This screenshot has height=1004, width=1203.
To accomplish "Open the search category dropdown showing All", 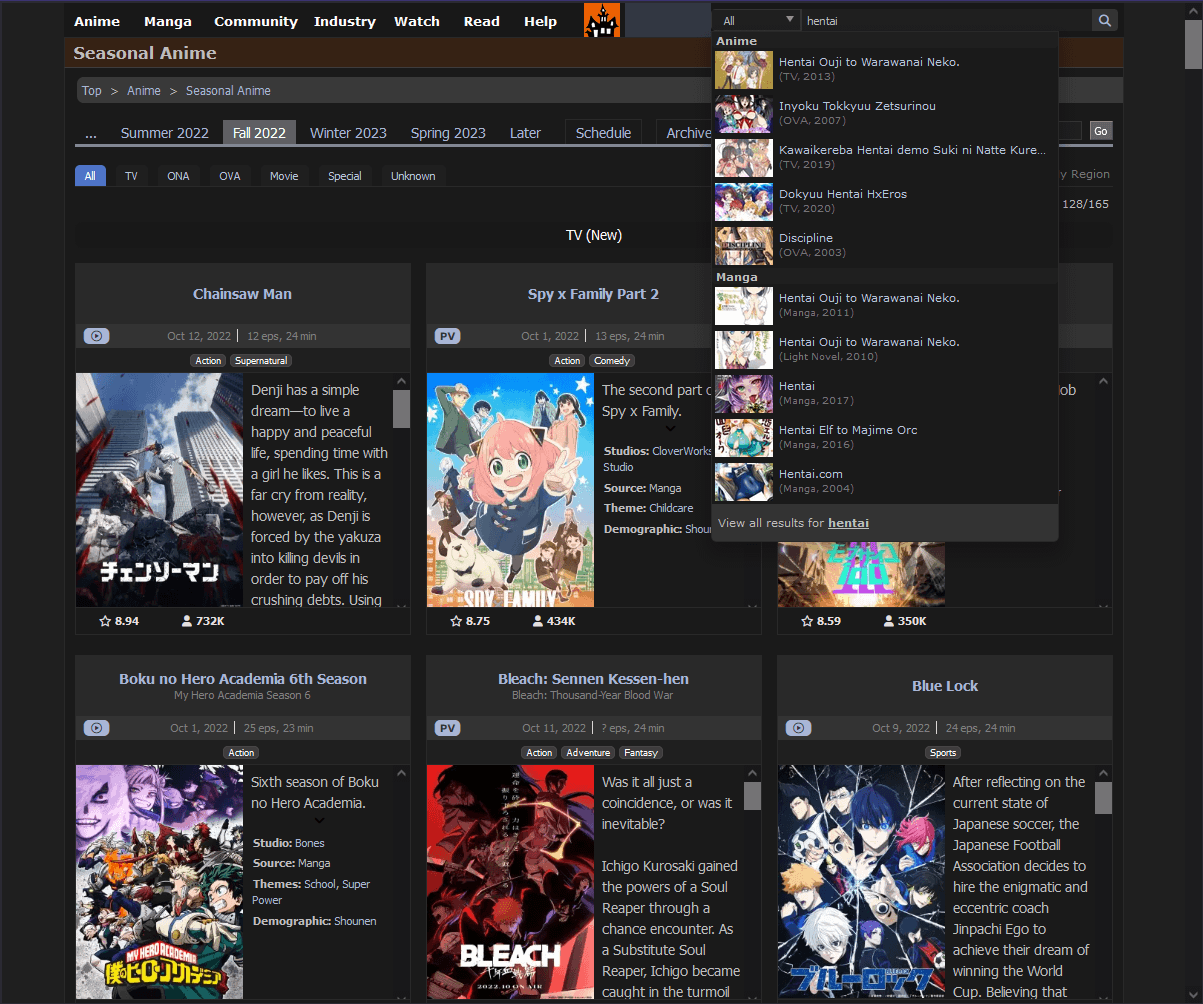I will coord(756,18).
